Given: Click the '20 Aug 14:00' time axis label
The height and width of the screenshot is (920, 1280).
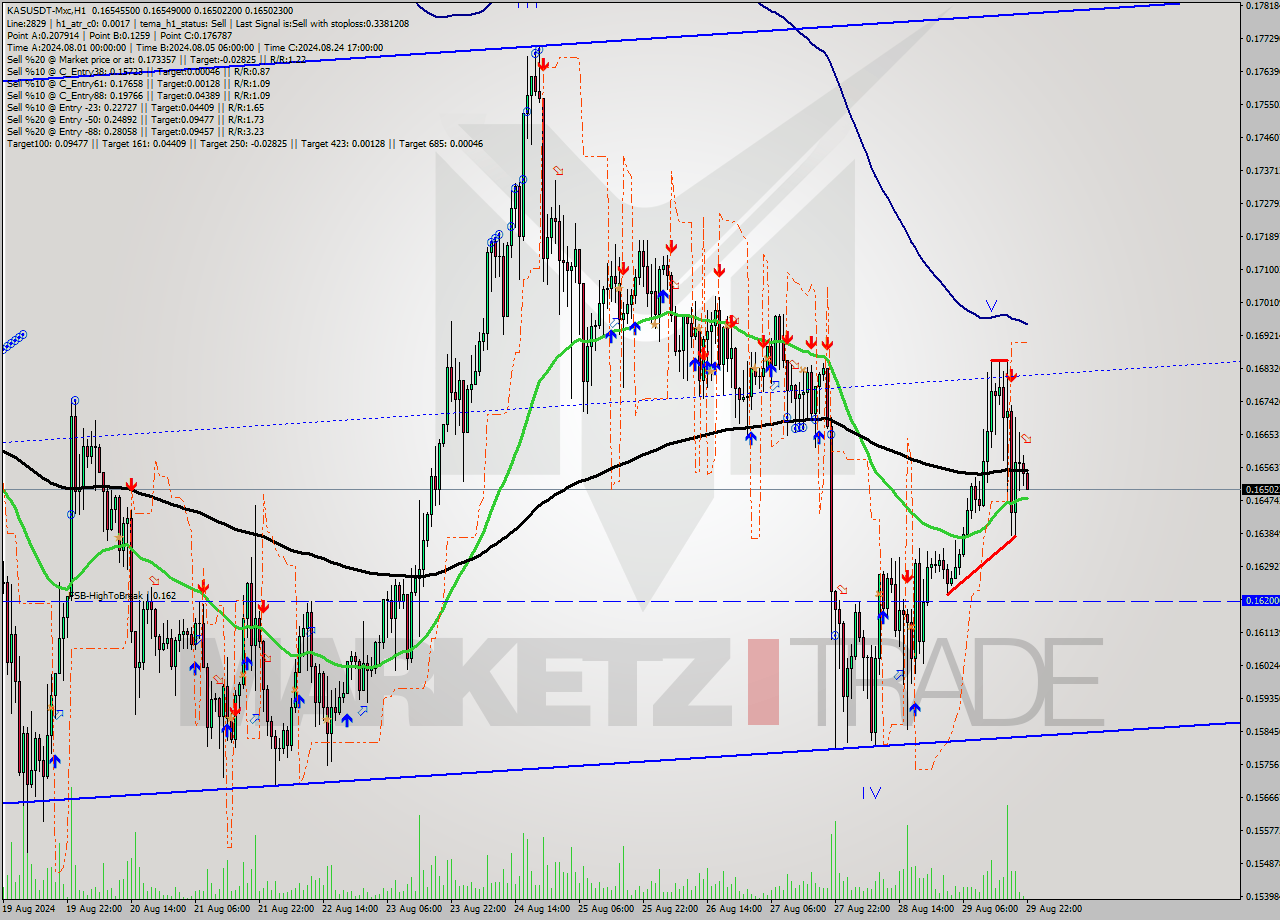Looking at the screenshot, I should coord(157,909).
